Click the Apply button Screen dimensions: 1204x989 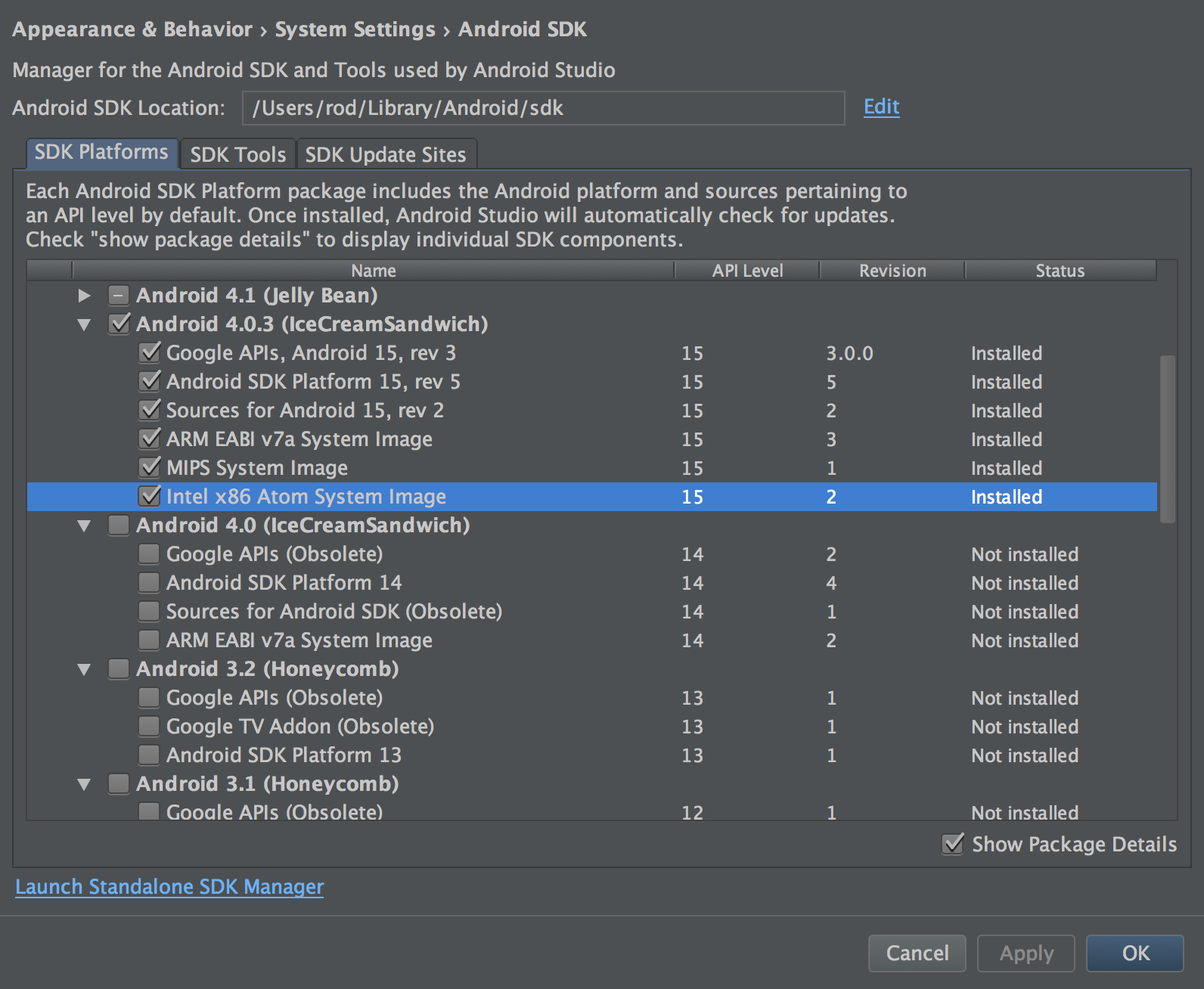(x=1026, y=953)
